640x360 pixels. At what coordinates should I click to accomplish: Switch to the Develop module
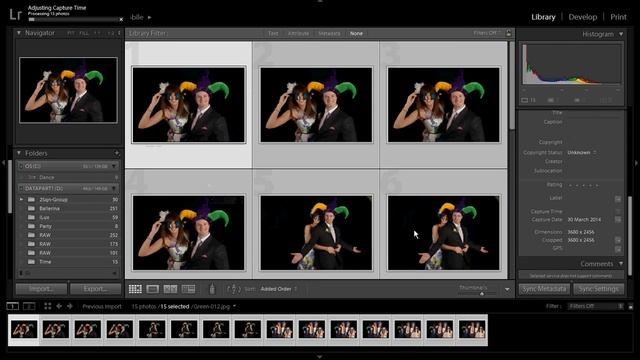click(582, 17)
